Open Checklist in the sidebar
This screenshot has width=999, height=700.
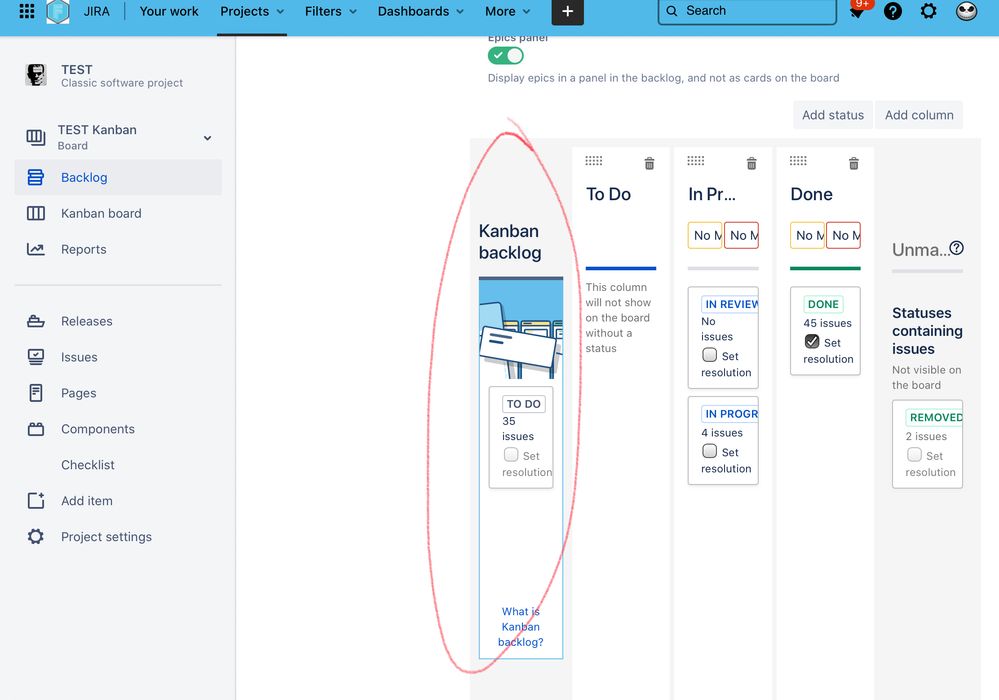[119, 465]
